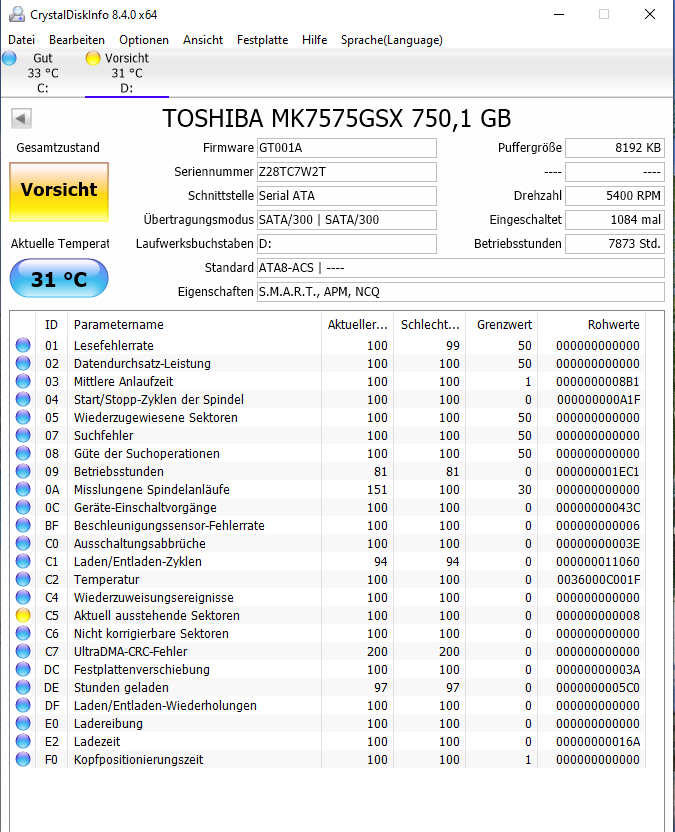The image size is (675, 832).
Task: Select the C: drive with Gut status
Action: (x=42, y=73)
